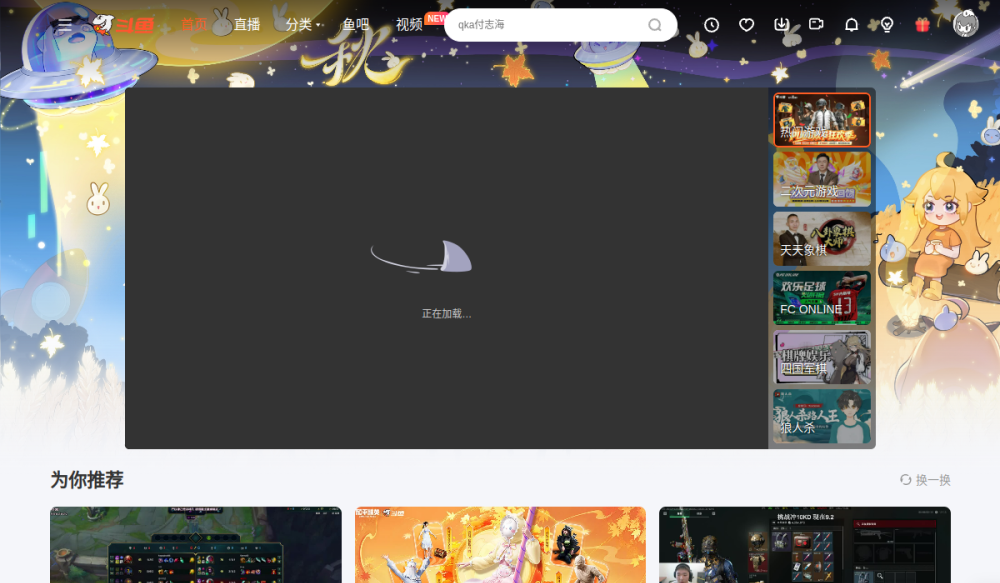
Task: Click the Douyu logo
Action: click(123, 25)
